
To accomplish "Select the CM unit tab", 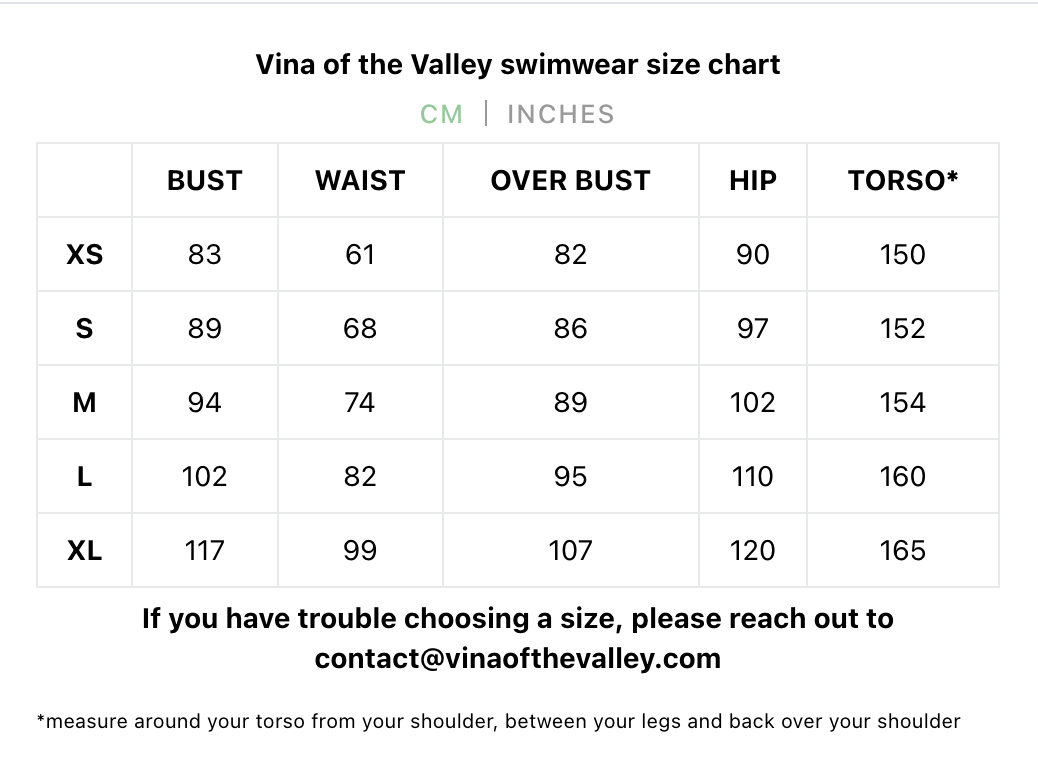I will point(442,115).
